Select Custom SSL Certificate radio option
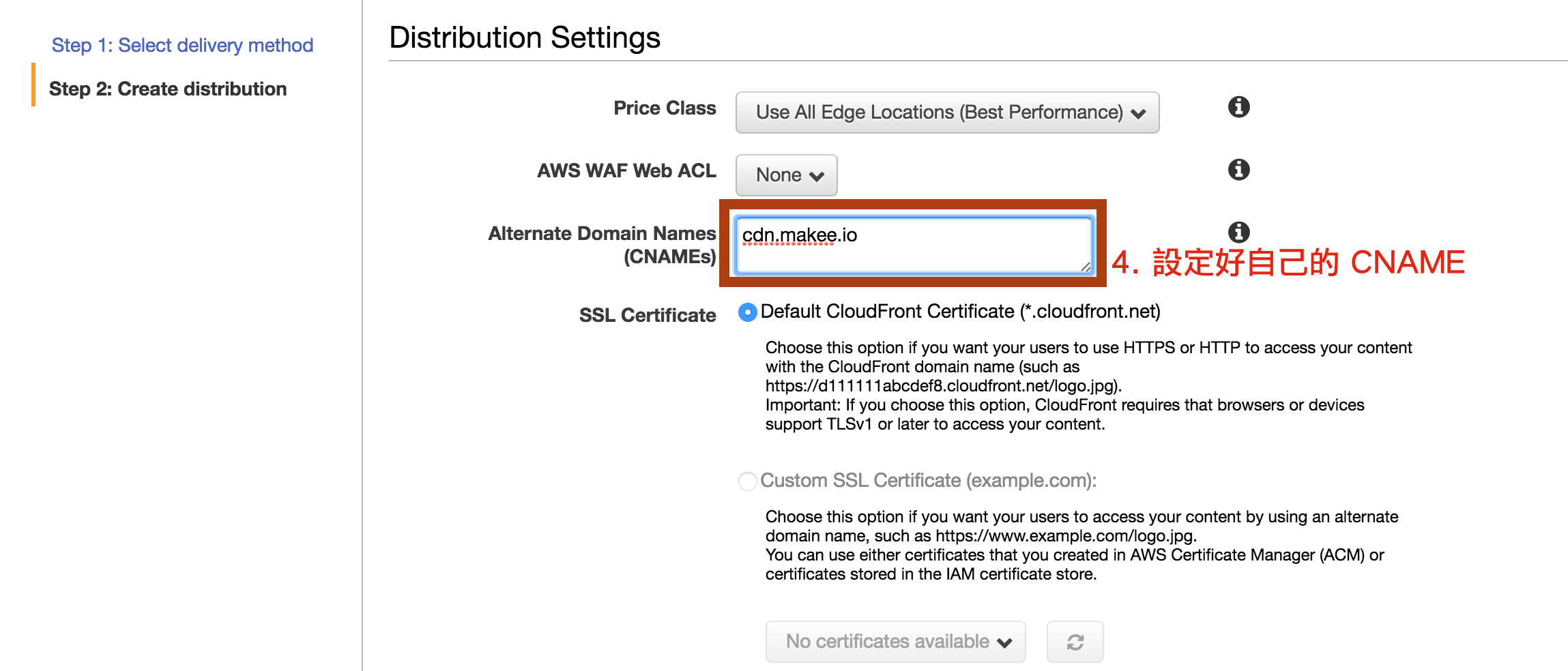Viewport: 1568px width, 671px height. [x=748, y=481]
